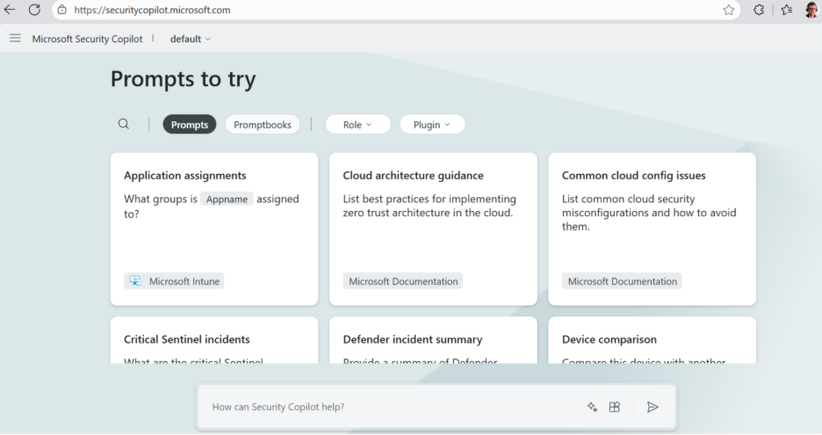Viewport: 822px width, 435px height.
Task: Reload the page with the refresh icon
Action: click(x=35, y=9)
